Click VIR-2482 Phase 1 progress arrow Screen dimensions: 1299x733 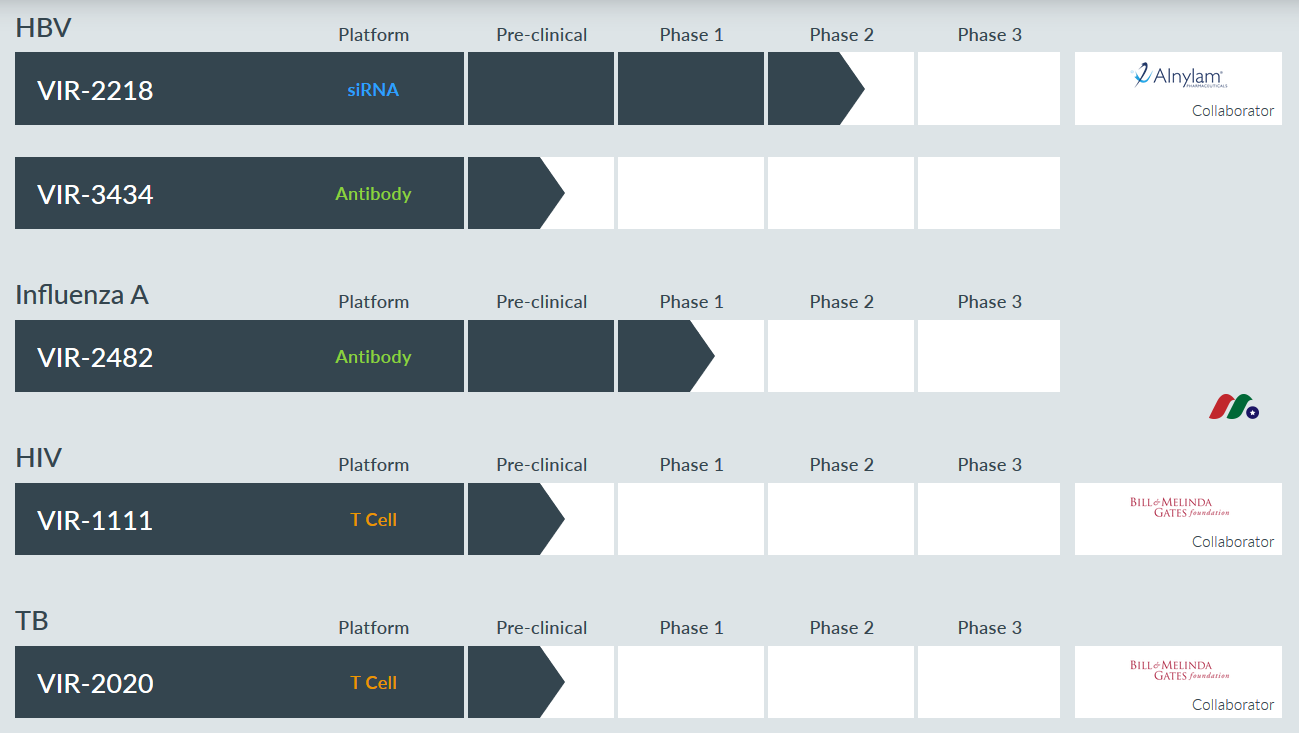click(665, 356)
